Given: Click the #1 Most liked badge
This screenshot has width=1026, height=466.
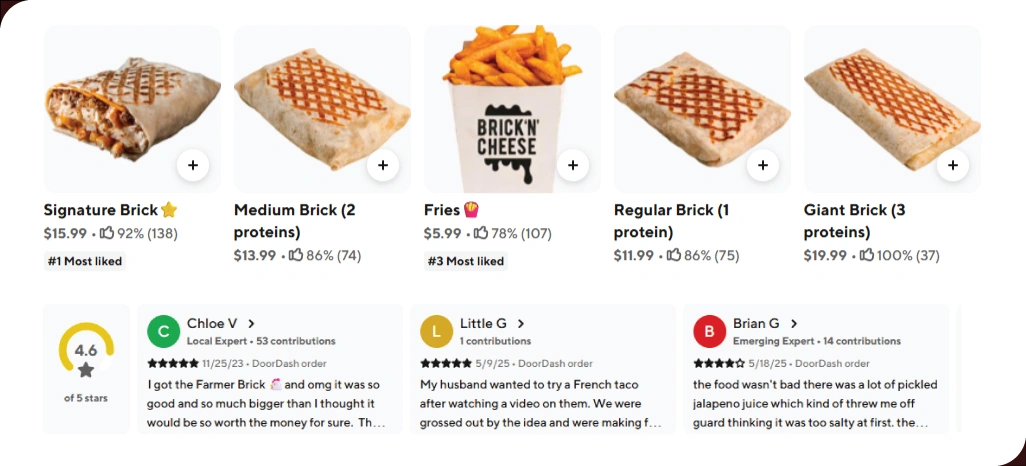Looking at the screenshot, I should pos(85,262).
